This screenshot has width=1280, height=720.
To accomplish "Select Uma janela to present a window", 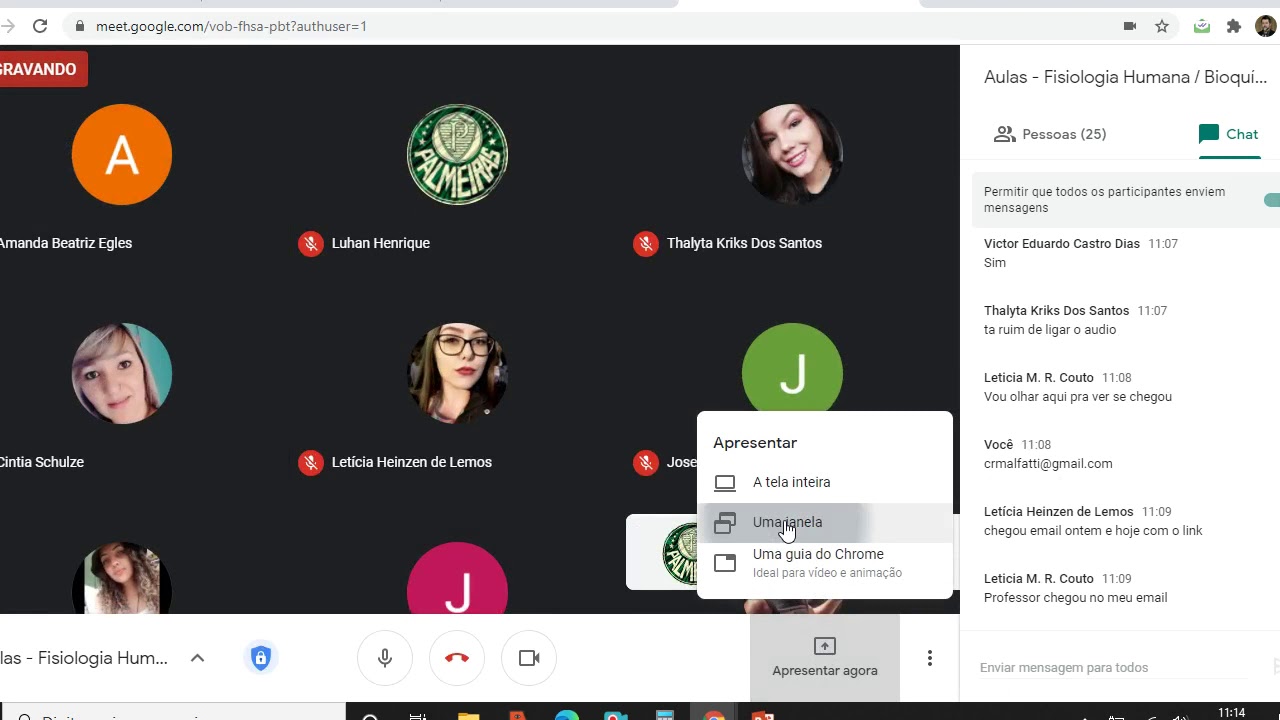I will pos(825,522).
